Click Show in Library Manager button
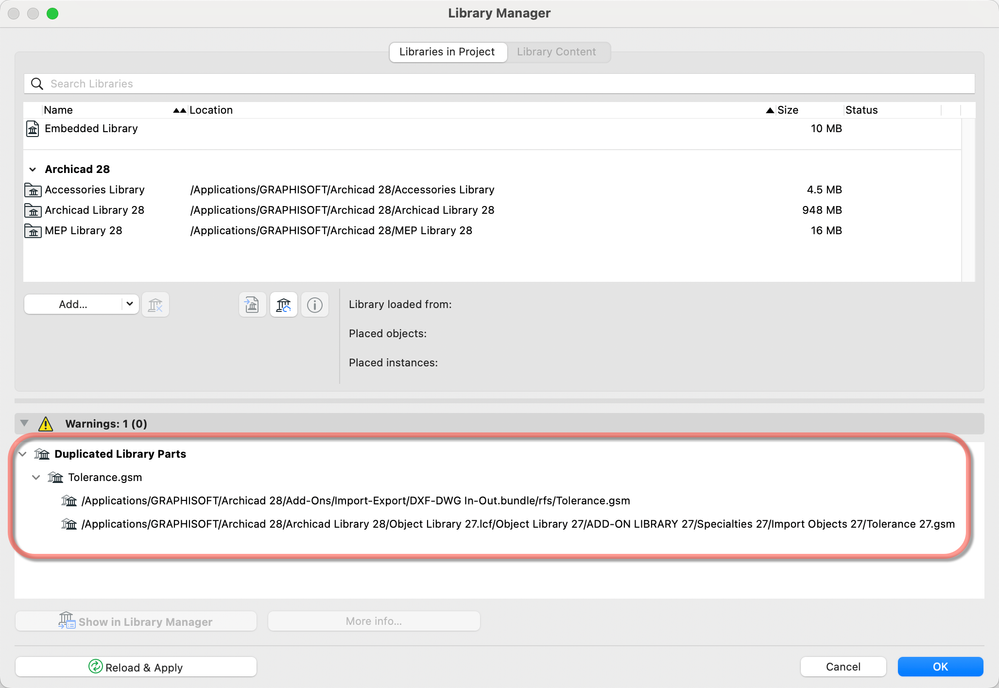This screenshot has width=999, height=688. (x=136, y=621)
